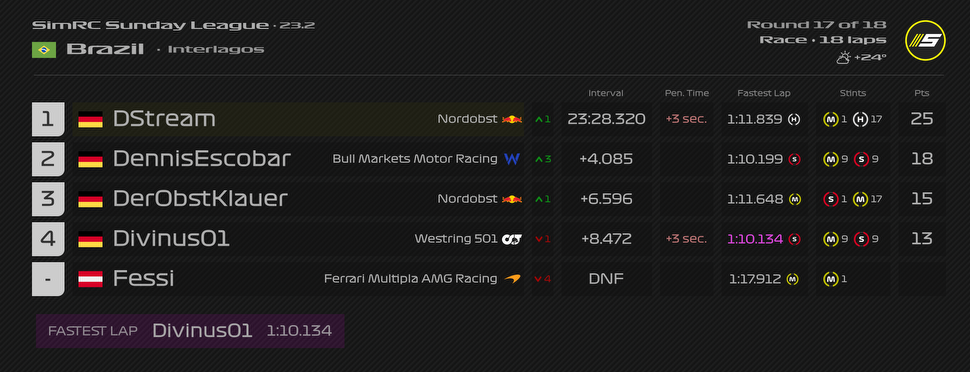Click the partly cloudy weather icon
Viewport: 970px width, 372px height.
[x=844, y=58]
